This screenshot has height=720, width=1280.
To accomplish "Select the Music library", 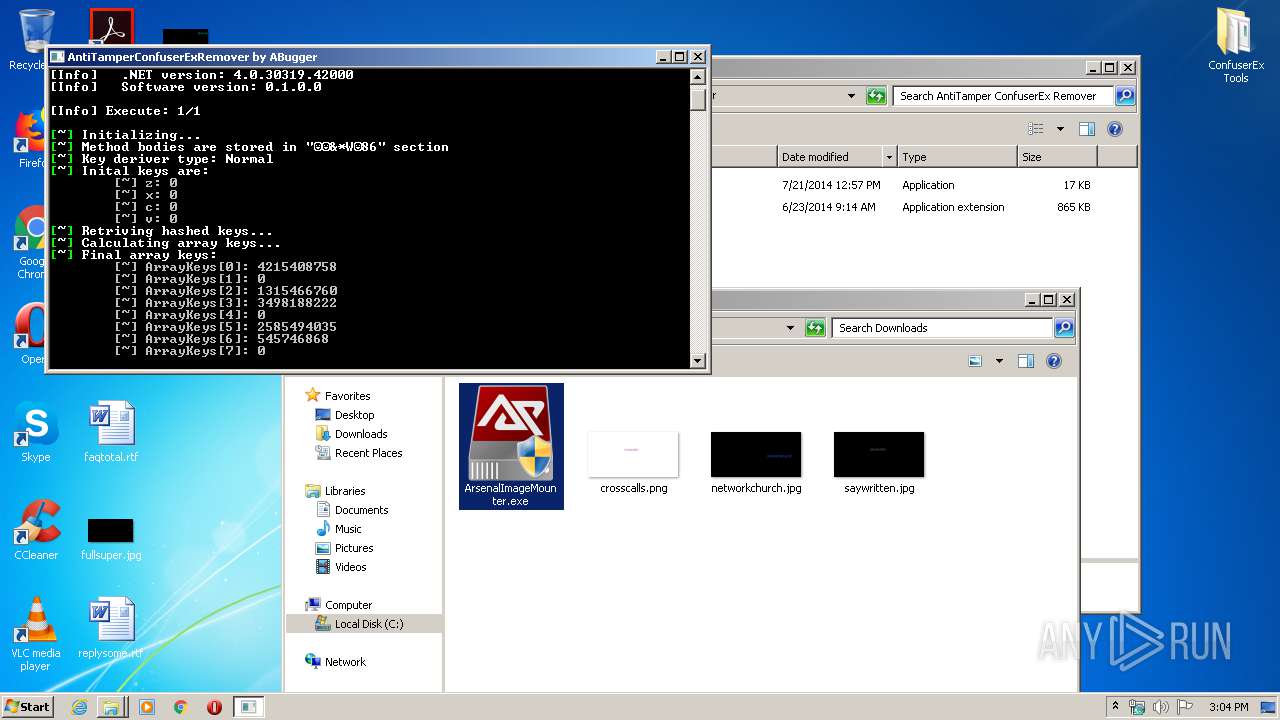I will click(x=339, y=529).
